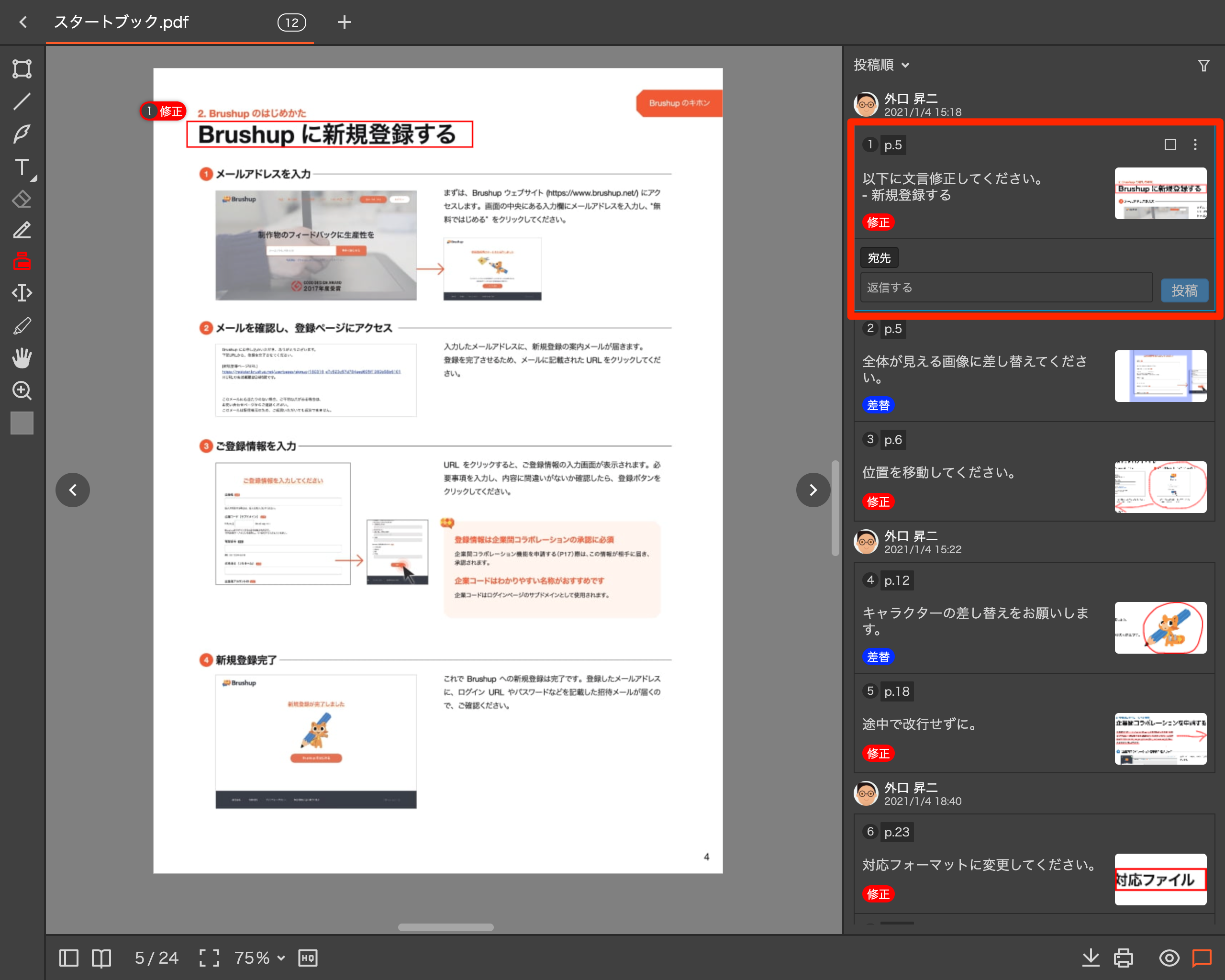Click the gray color swatch
Viewport: 1225px width, 980px height.
coord(22,423)
